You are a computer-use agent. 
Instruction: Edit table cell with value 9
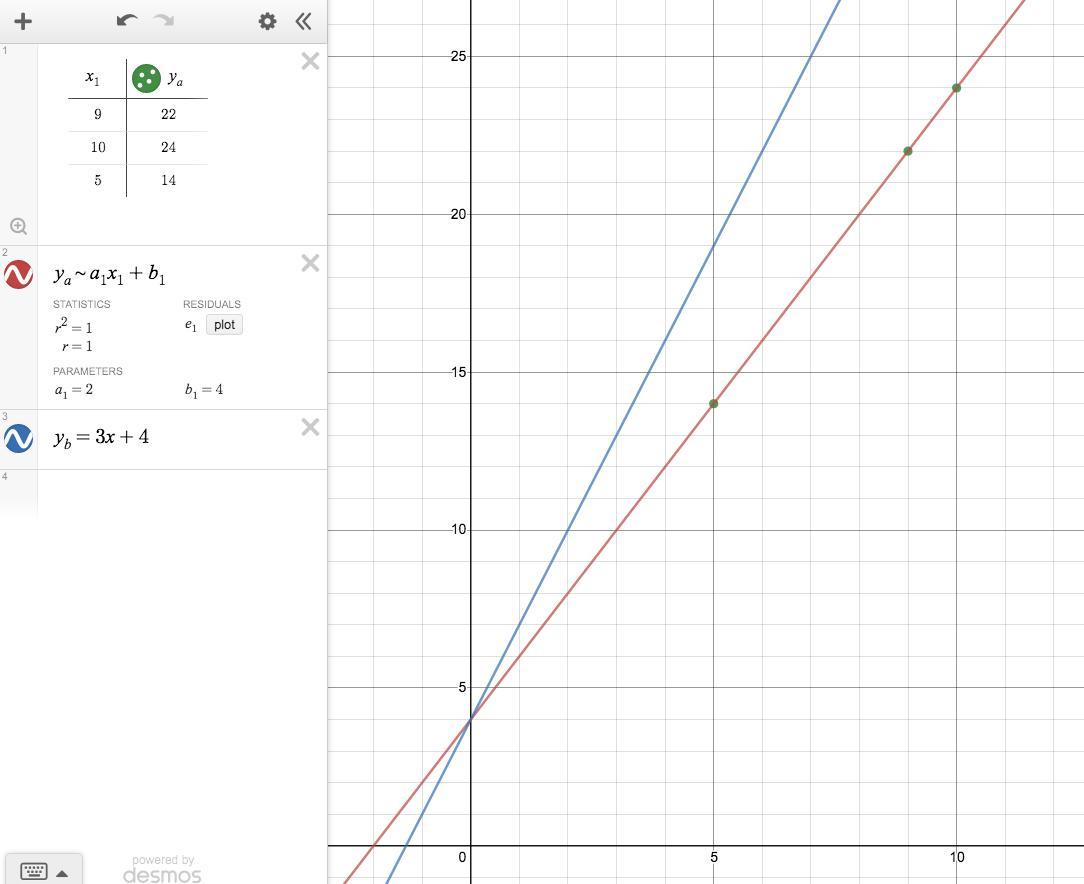pyautogui.click(x=97, y=115)
